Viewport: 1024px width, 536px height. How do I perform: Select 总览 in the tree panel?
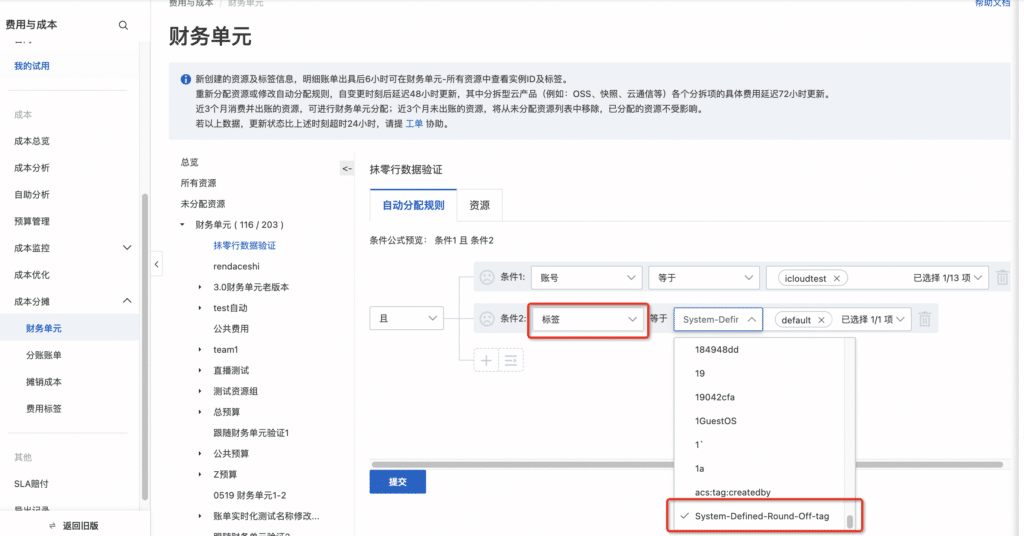coord(189,162)
